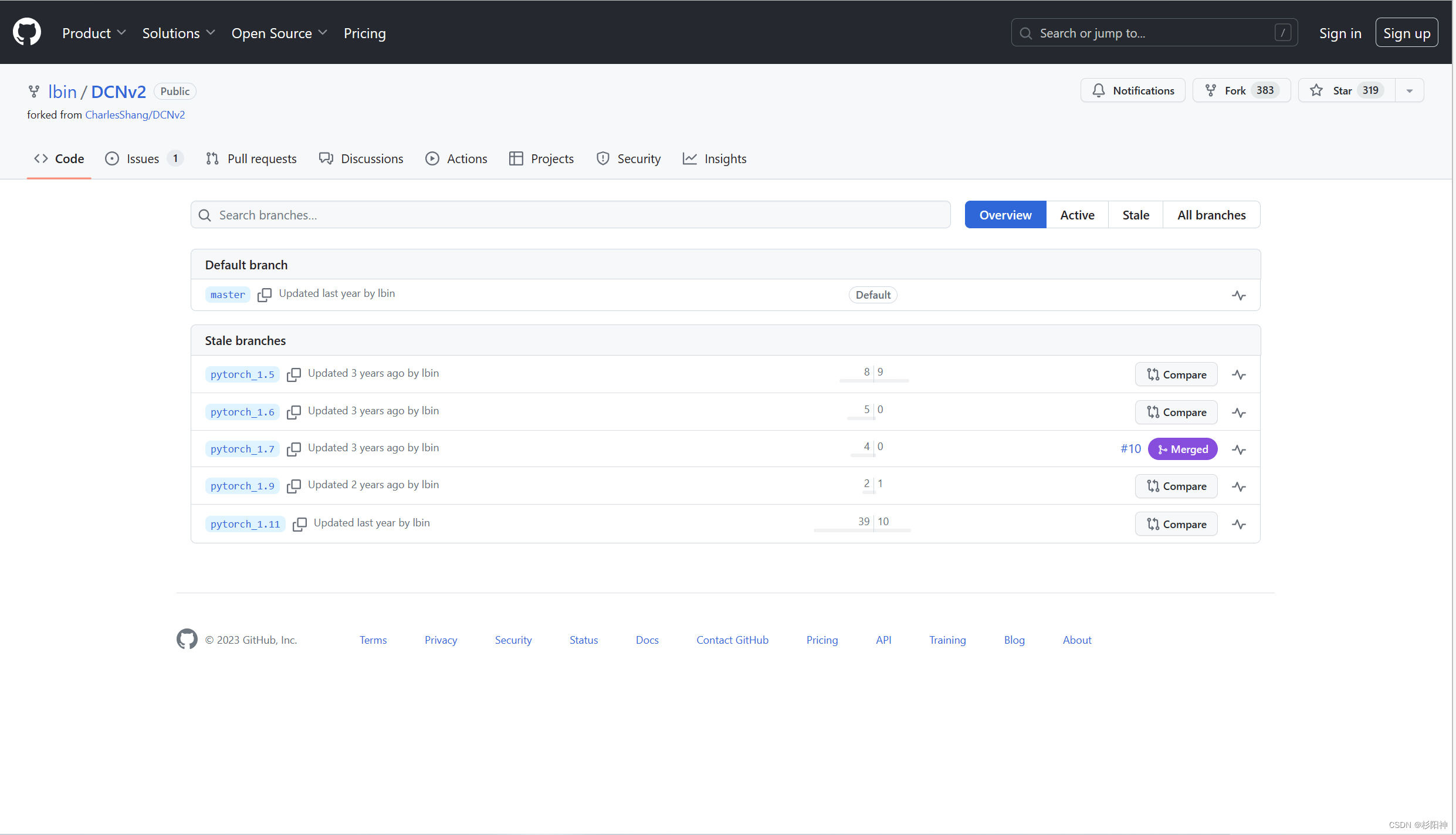Viewport: 1456px width, 835px height.
Task: Open activity graph for master branch
Action: coord(1238,295)
